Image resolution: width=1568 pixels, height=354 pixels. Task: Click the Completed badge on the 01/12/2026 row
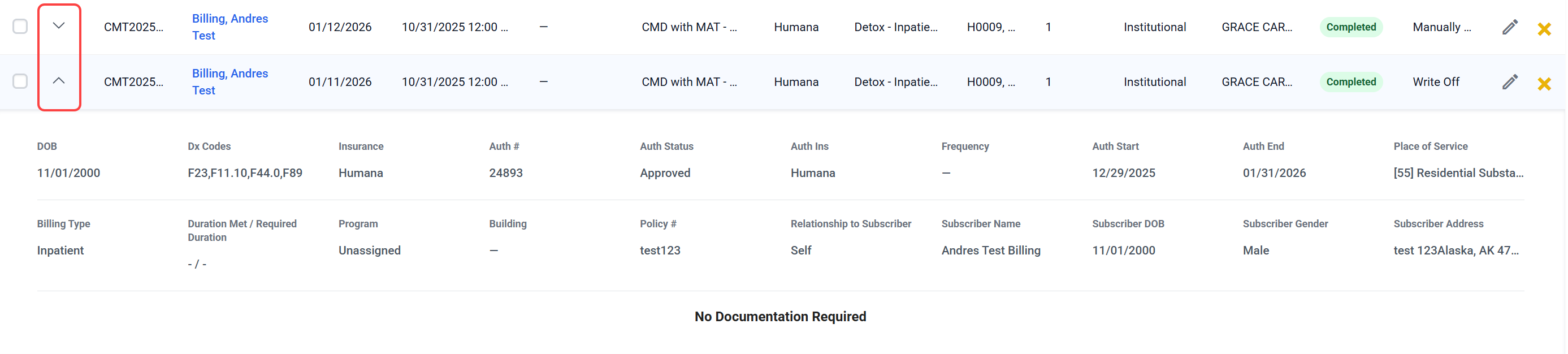[1351, 27]
